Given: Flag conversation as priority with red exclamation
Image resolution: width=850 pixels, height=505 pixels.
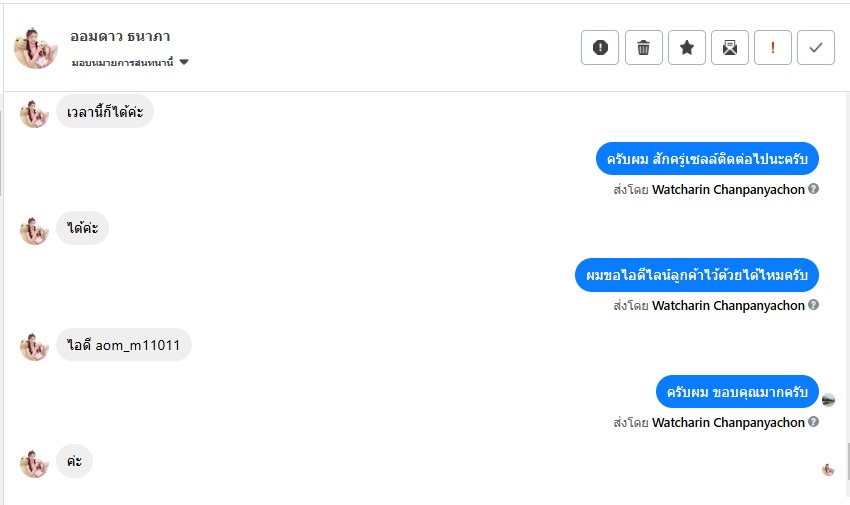Looking at the screenshot, I should [x=773, y=47].
